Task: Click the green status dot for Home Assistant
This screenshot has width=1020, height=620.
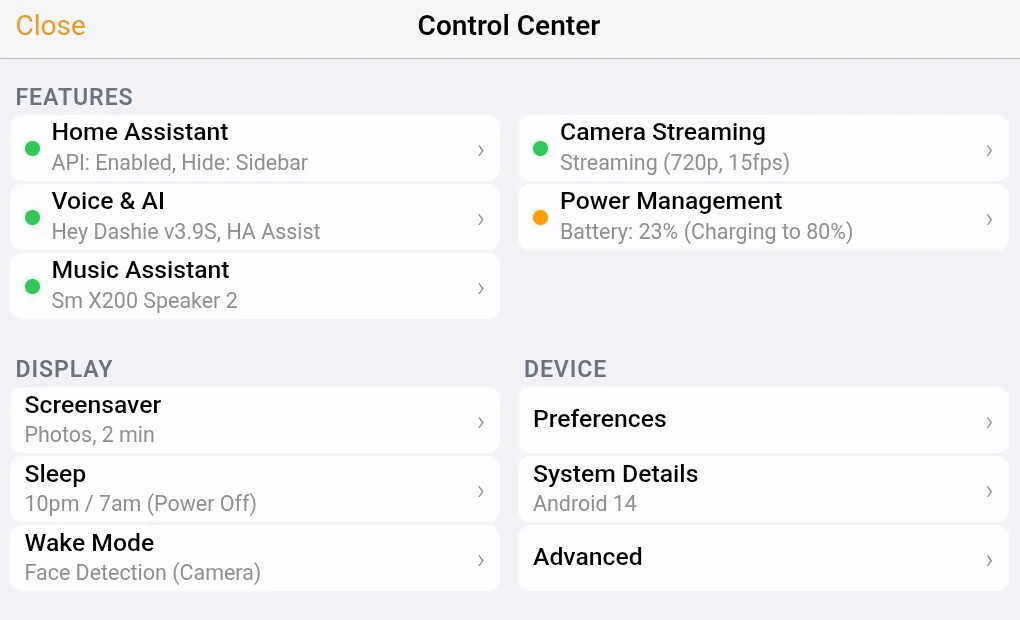Action: 33,149
